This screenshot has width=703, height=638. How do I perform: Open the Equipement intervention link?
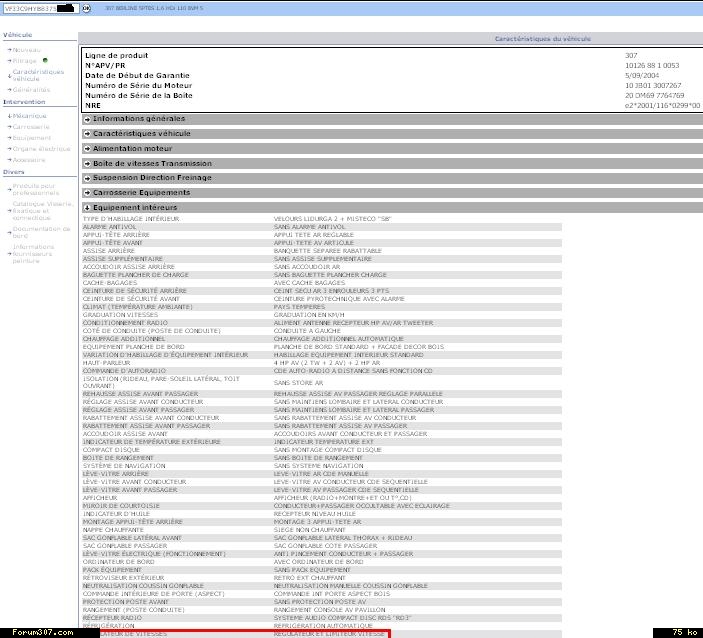pos(32,138)
